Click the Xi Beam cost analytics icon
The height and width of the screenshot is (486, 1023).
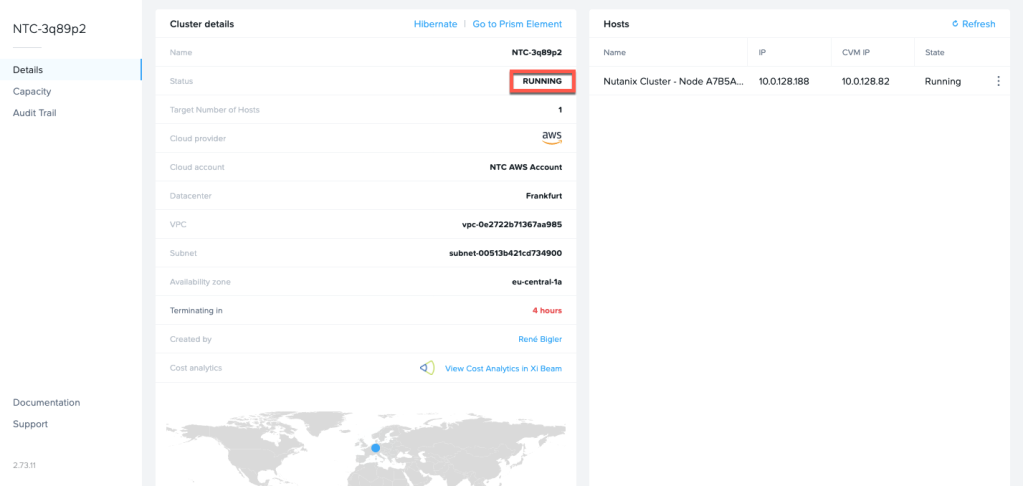tap(427, 368)
